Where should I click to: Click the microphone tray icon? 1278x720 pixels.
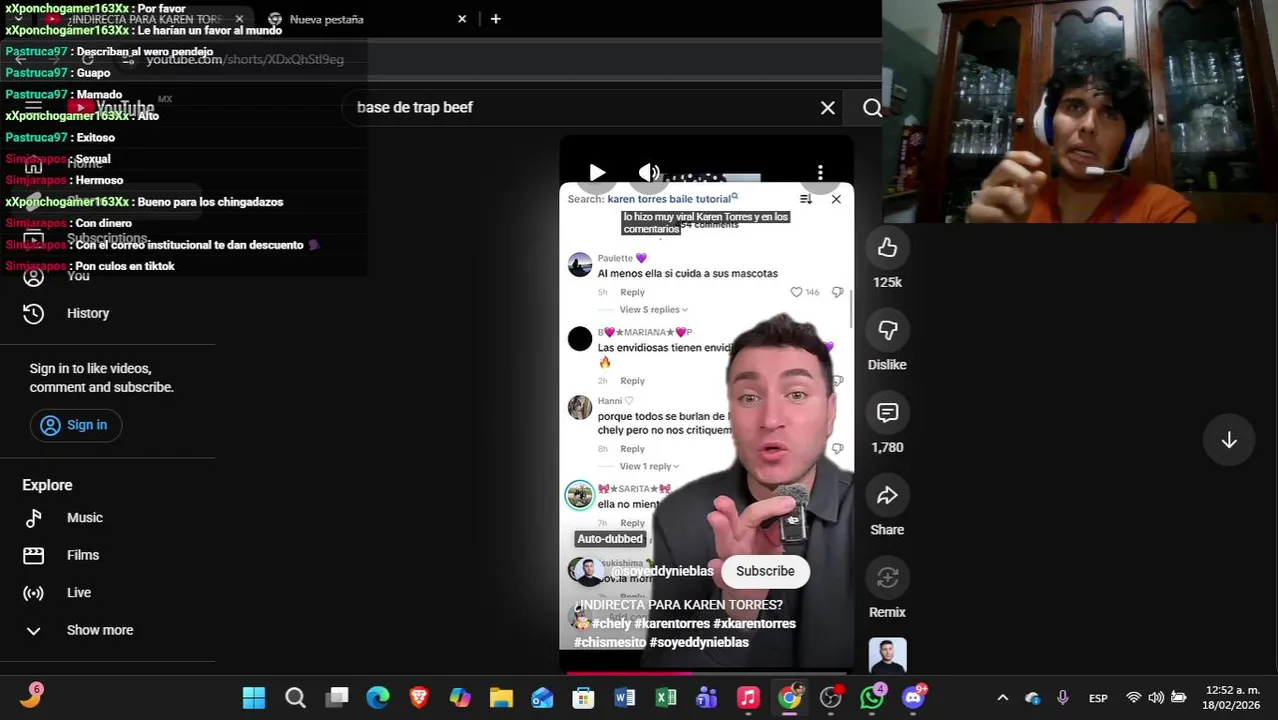(x=1063, y=698)
